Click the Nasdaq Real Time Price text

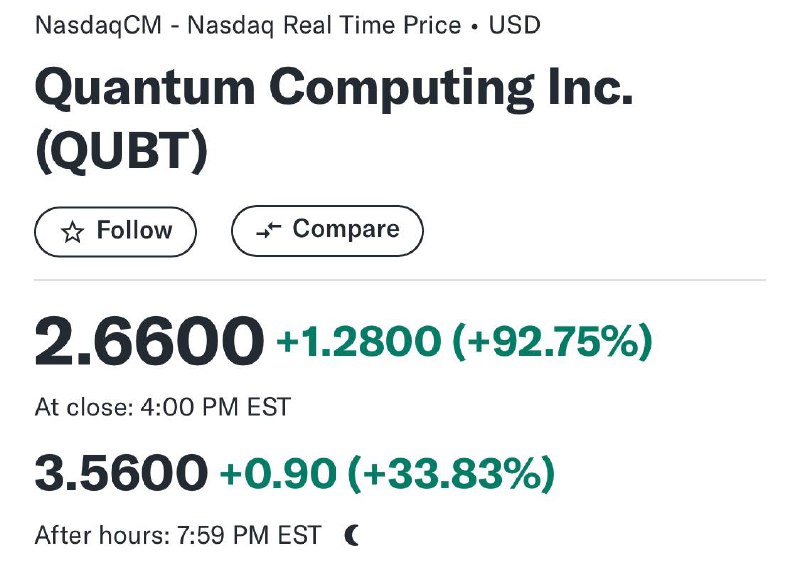point(324,26)
